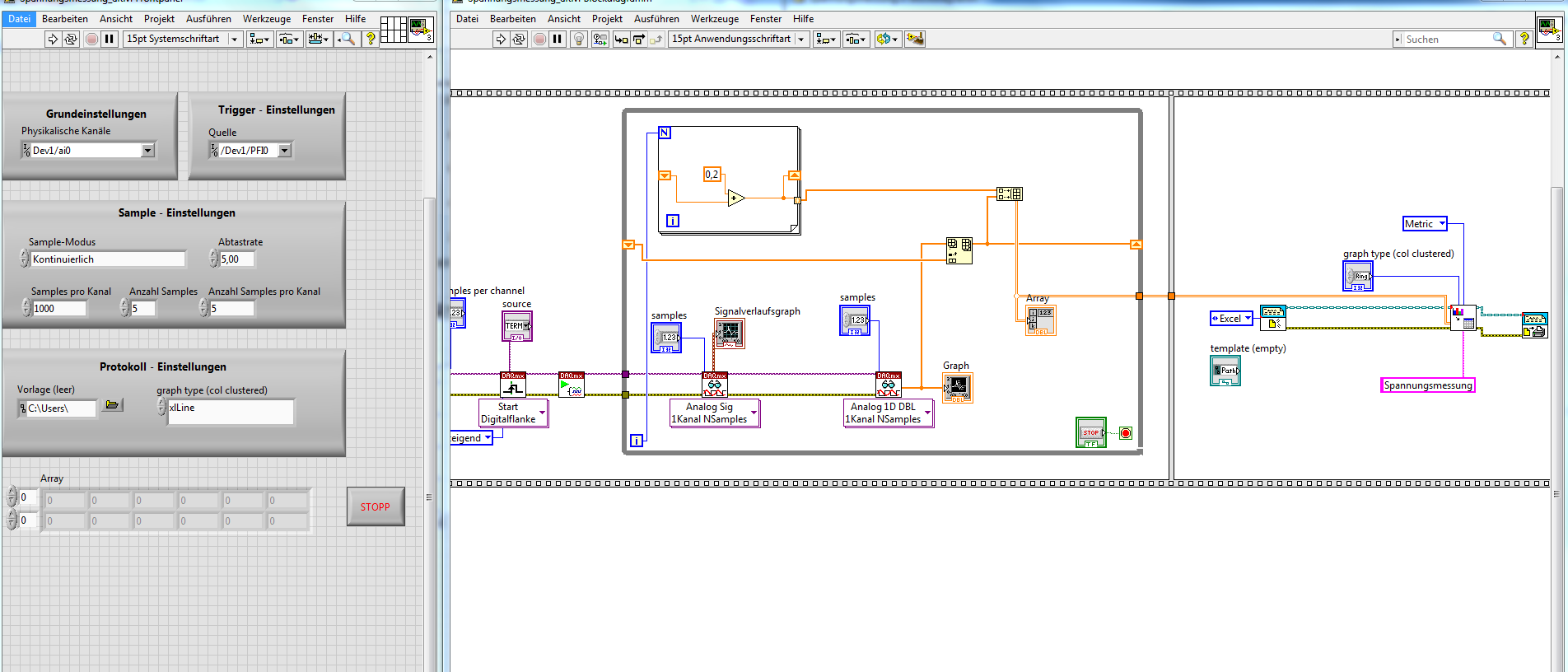Image resolution: width=1568 pixels, height=672 pixels.
Task: Open the Projekt menu on front panel
Action: [159, 19]
